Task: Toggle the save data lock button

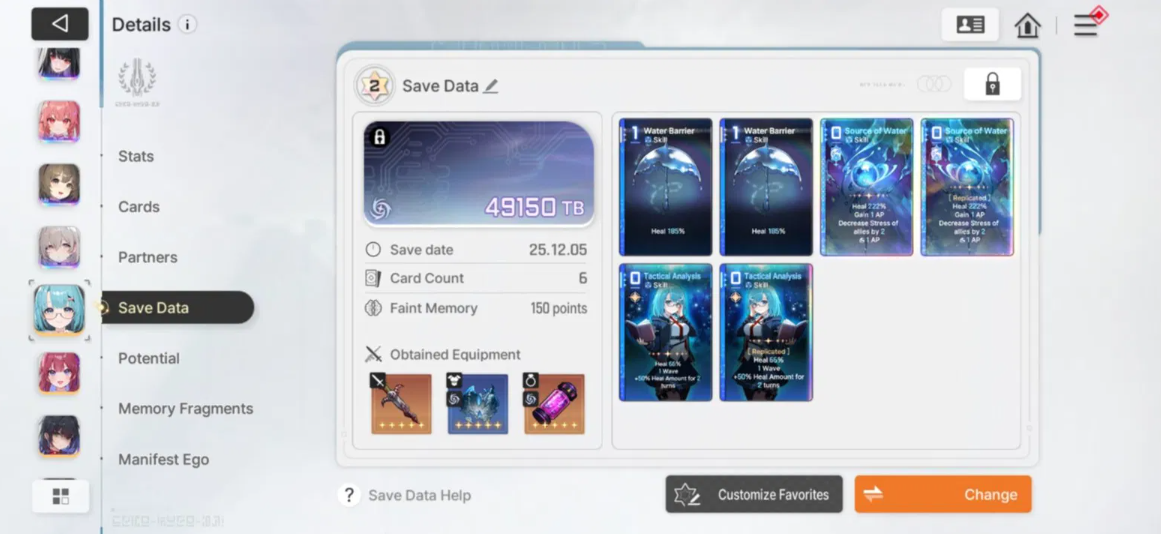Action: click(x=992, y=84)
